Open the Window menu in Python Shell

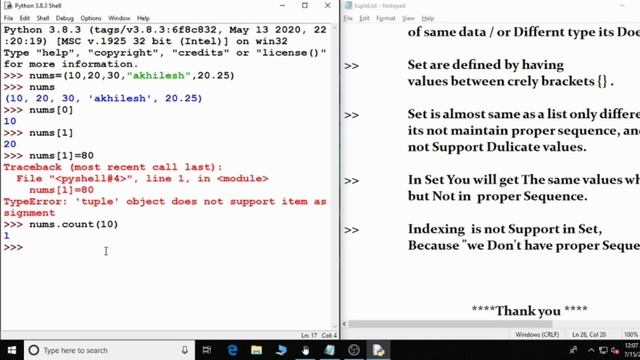(119, 18)
